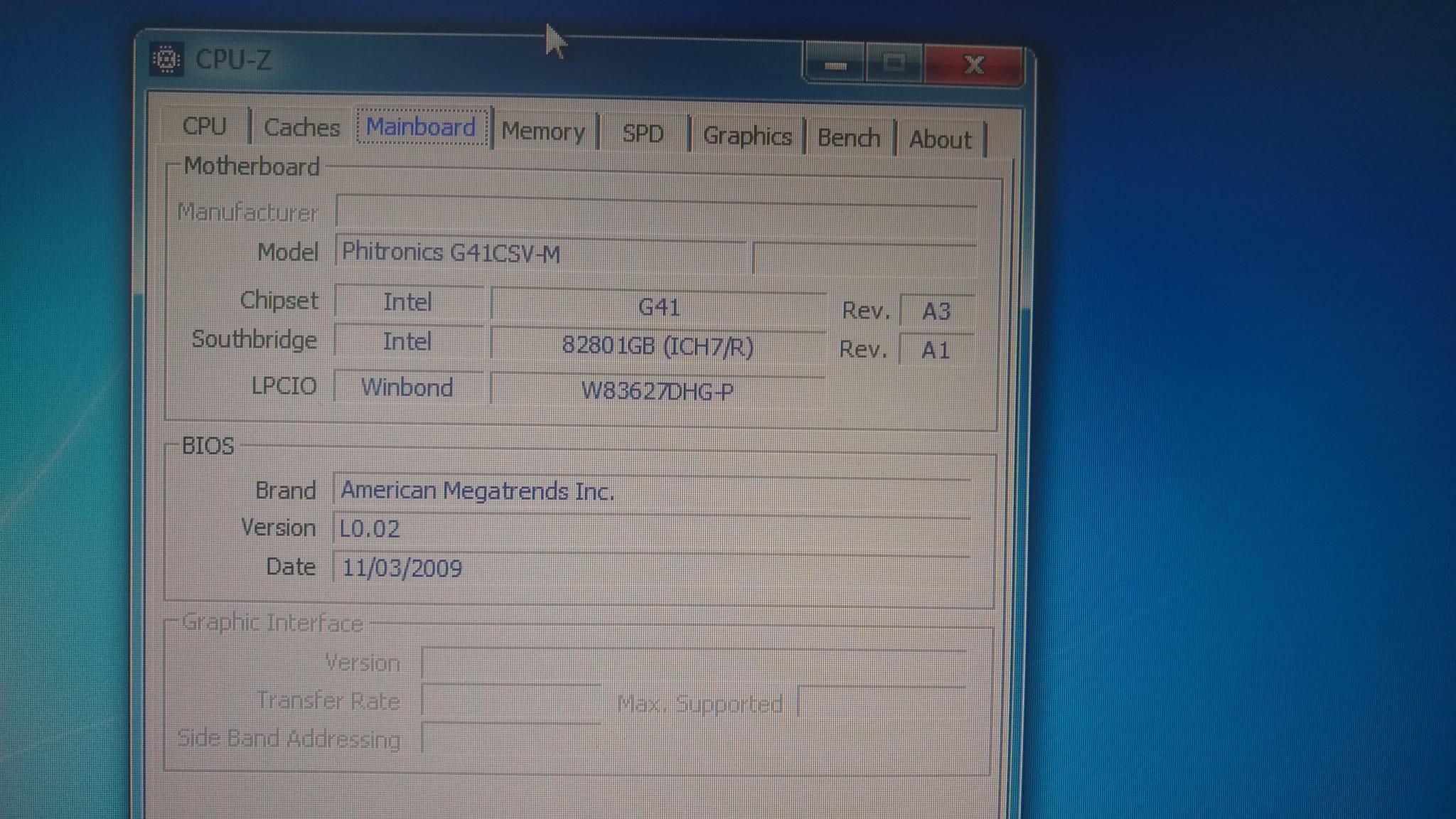This screenshot has height=819, width=1456.
Task: Click the Chipset label
Action: 279,300
